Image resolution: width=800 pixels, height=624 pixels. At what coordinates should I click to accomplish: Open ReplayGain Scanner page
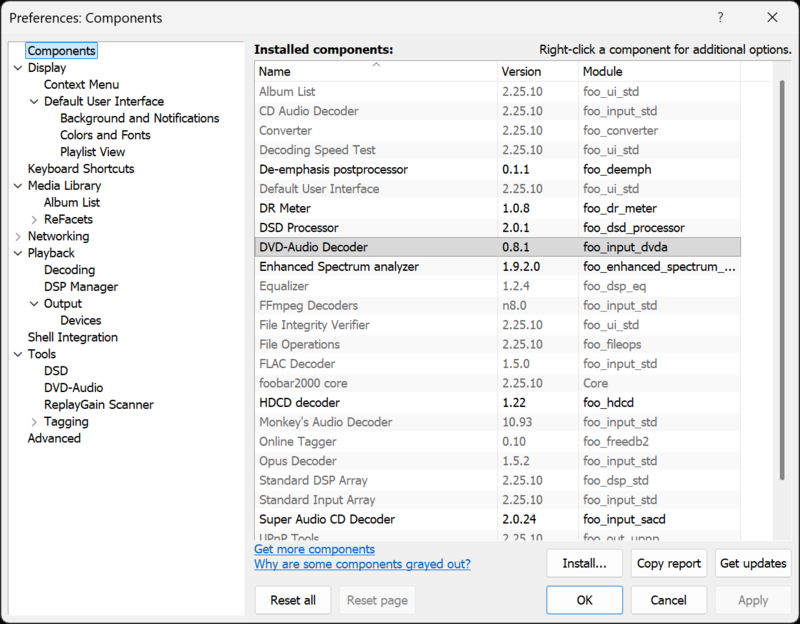coord(98,405)
